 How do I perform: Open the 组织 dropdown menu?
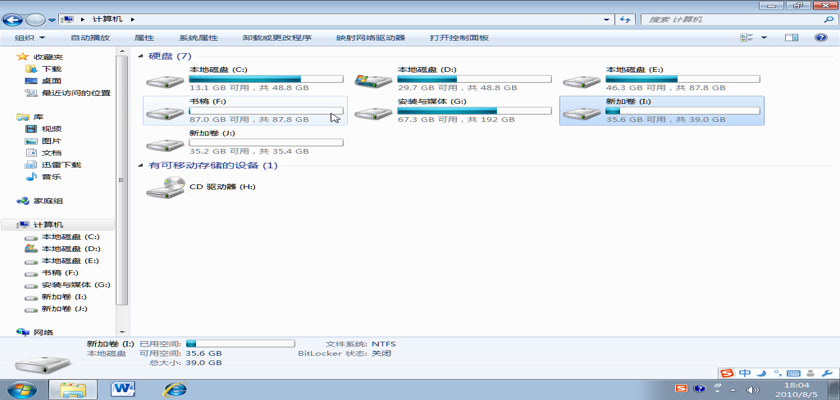coord(28,38)
